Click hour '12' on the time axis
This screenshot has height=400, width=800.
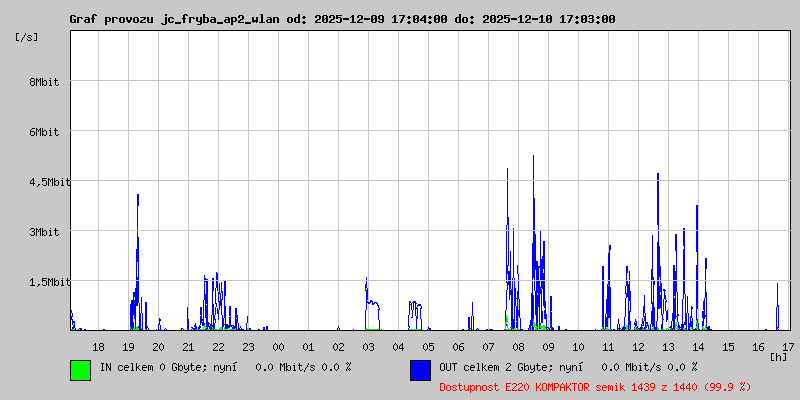click(x=638, y=347)
